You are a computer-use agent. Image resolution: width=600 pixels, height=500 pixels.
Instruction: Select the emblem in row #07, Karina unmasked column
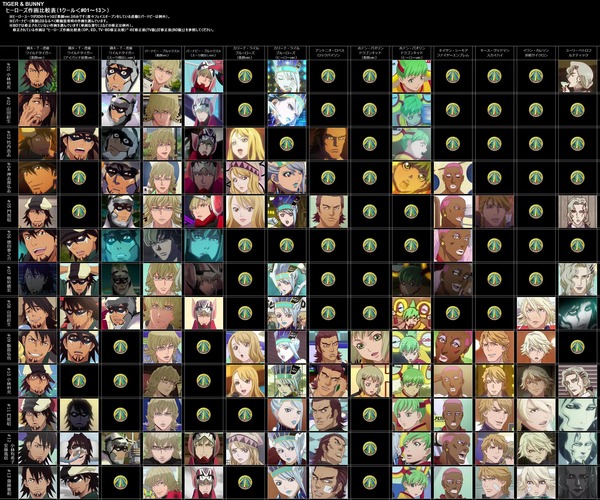click(245, 279)
